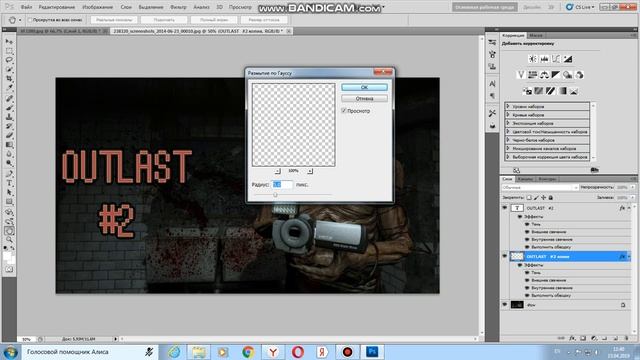Select the Crop tool
This screenshot has height=360, width=640.
point(9,78)
